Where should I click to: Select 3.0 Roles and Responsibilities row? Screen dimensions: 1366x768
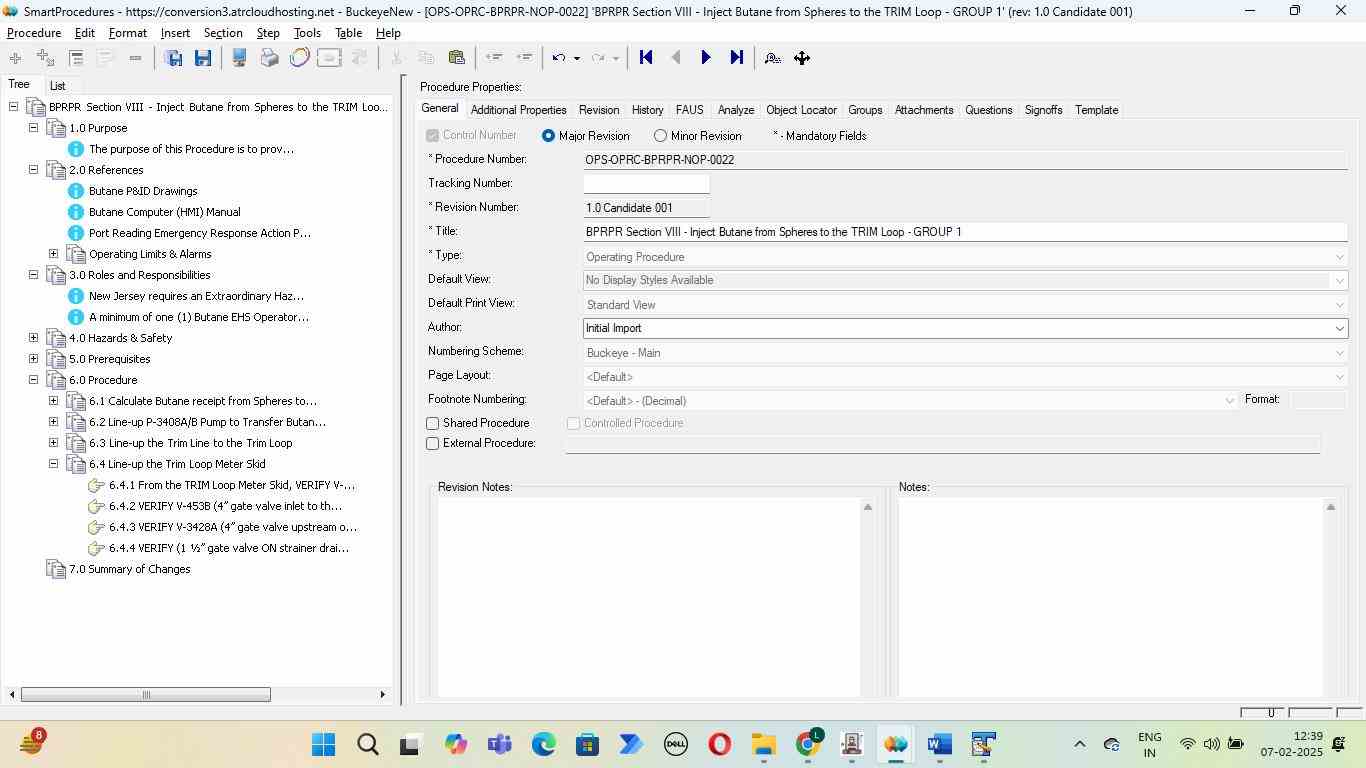tap(139, 275)
